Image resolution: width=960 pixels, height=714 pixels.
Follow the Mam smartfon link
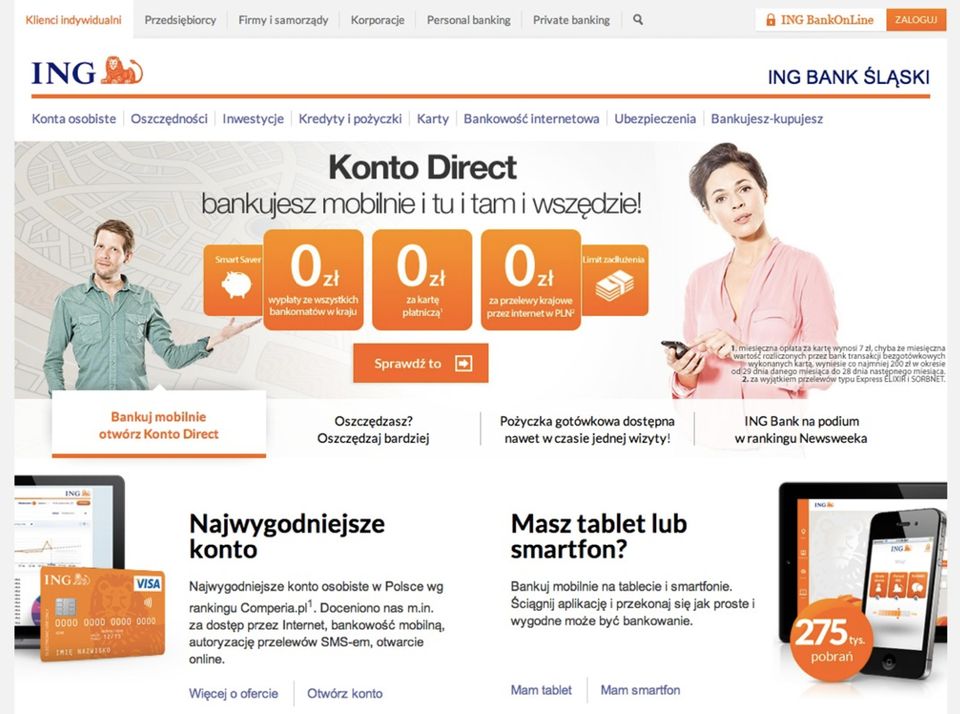640,690
